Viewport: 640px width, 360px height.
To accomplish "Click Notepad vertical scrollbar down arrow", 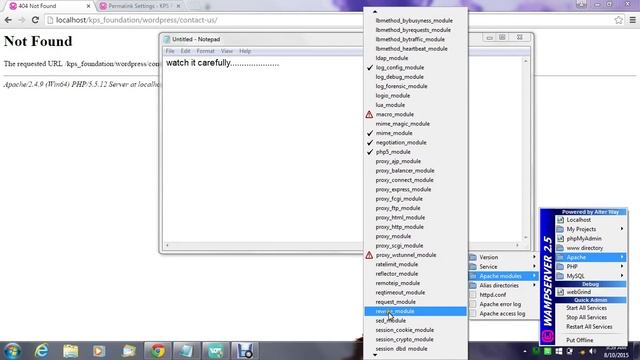I will [526, 238].
